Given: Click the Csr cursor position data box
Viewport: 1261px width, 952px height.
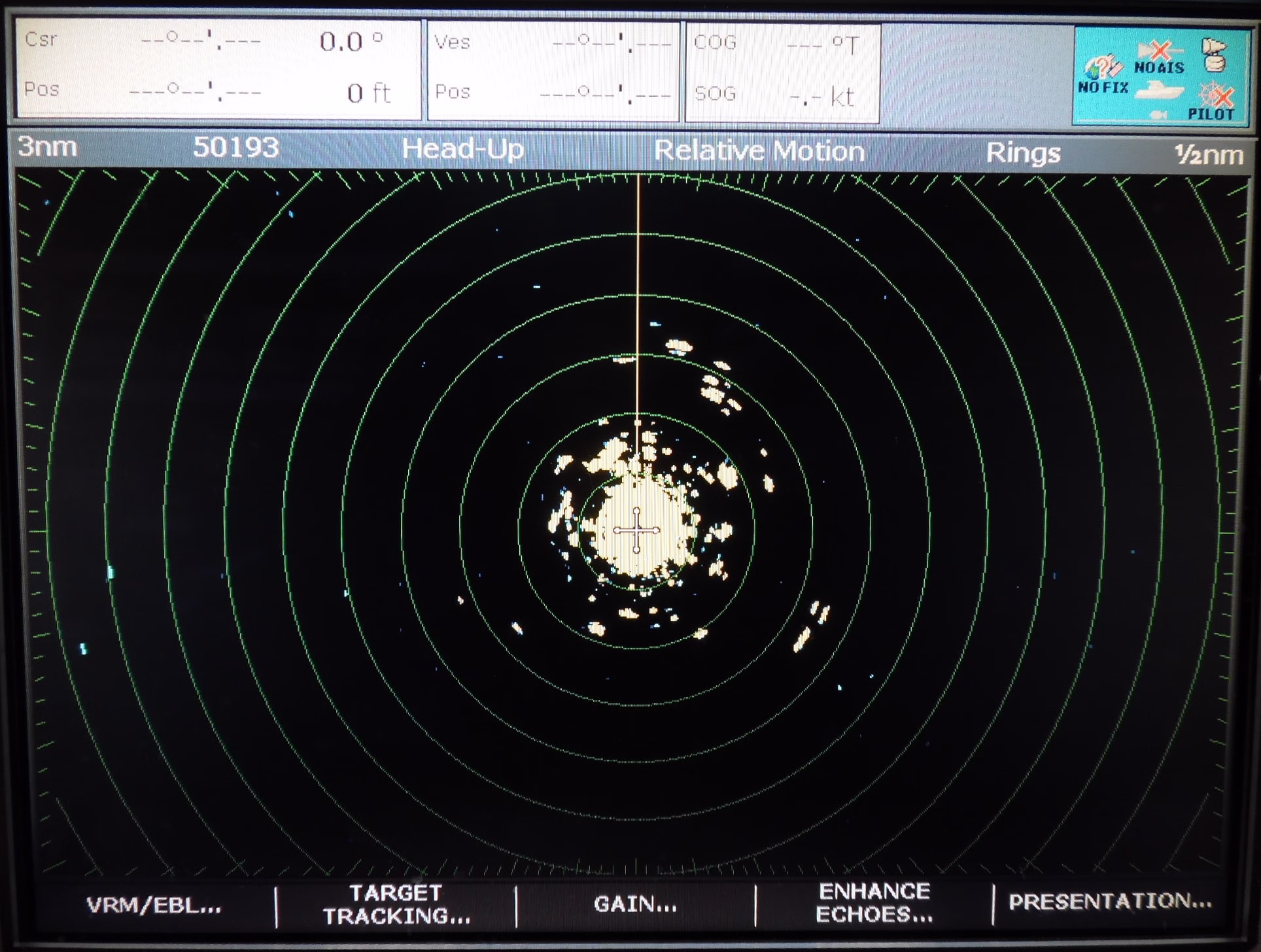Looking at the screenshot, I should (x=218, y=69).
